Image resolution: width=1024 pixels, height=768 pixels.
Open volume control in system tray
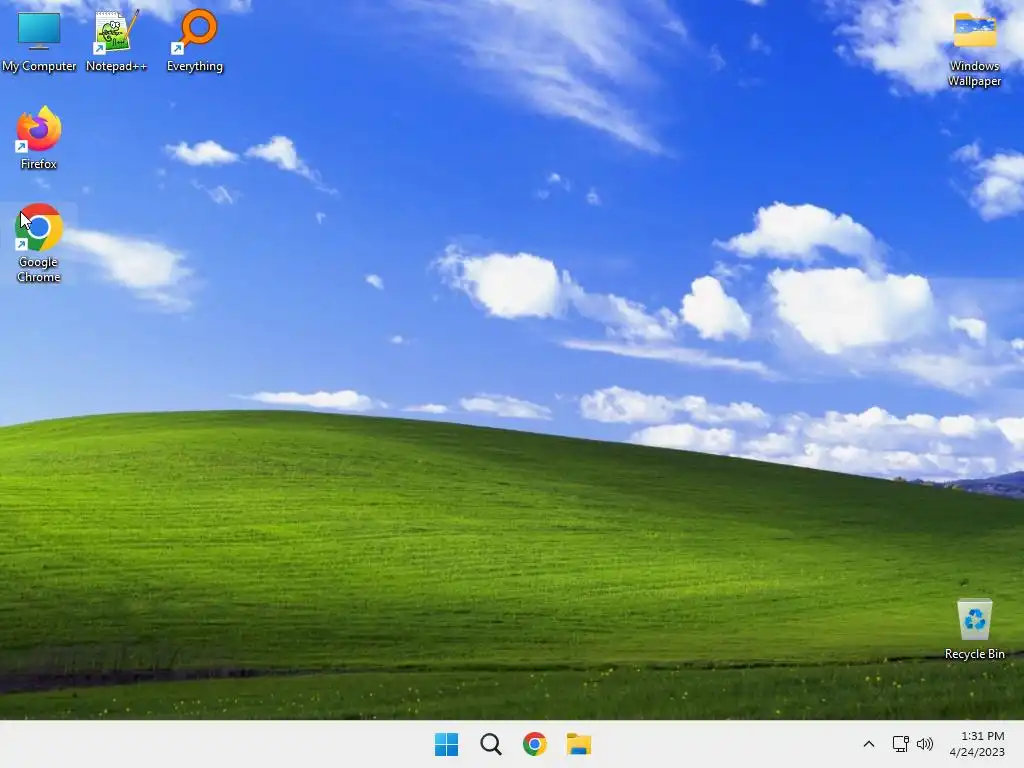(x=925, y=744)
